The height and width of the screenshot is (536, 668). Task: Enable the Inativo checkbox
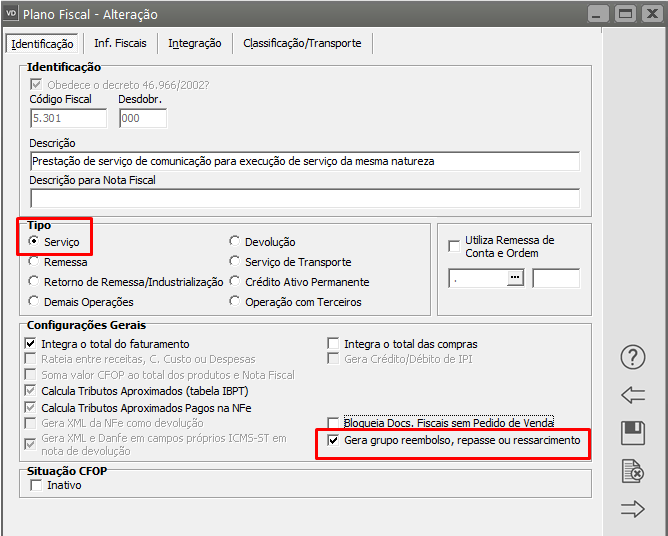(36, 485)
